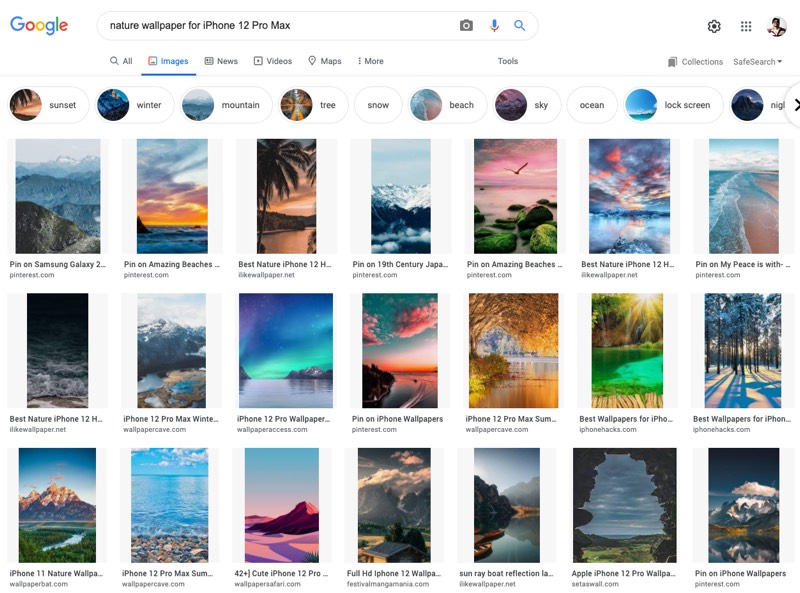The width and height of the screenshot is (800, 593).
Task: Select the Images tab
Action: click(x=168, y=61)
